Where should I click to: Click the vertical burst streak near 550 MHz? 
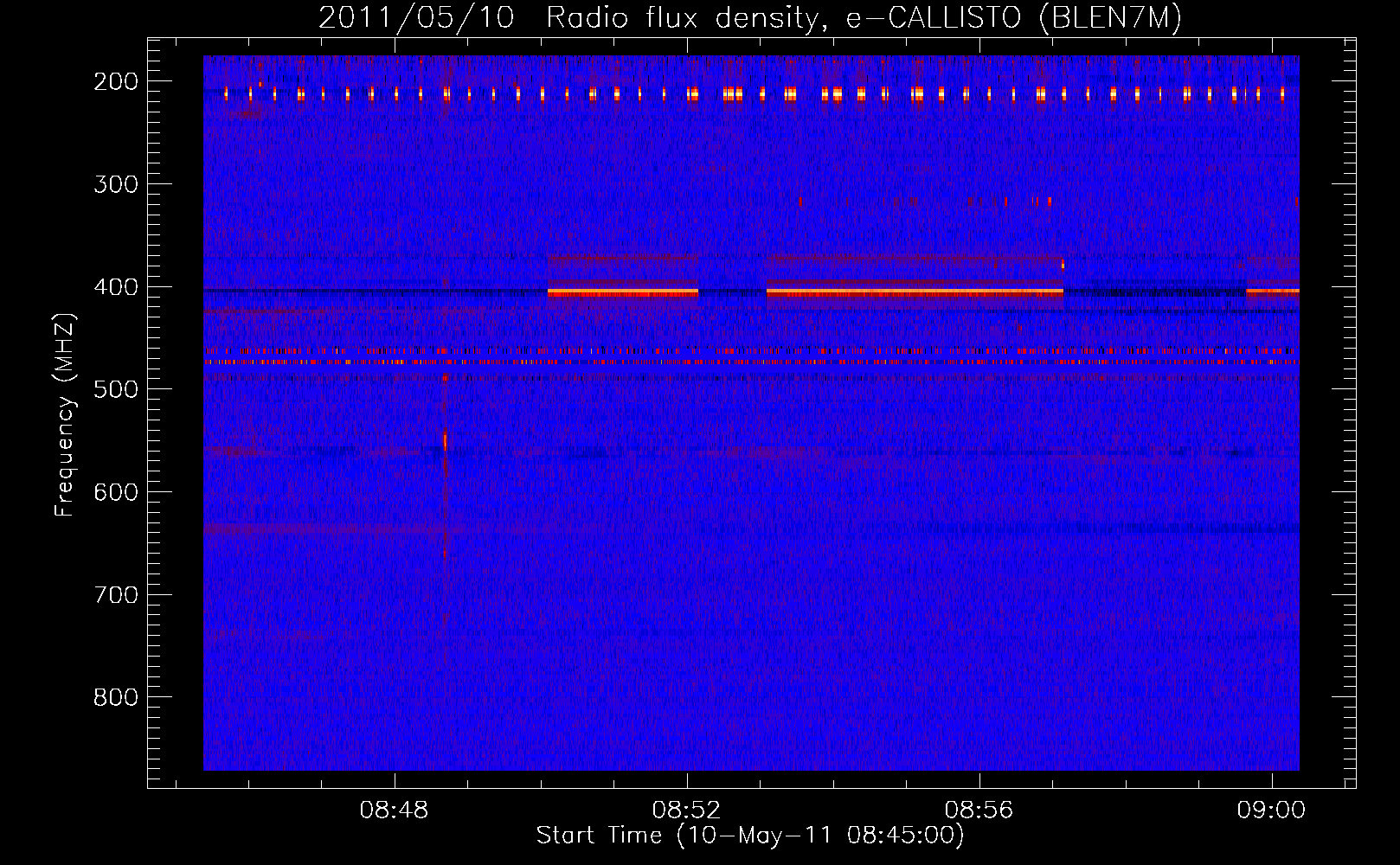pos(445,441)
